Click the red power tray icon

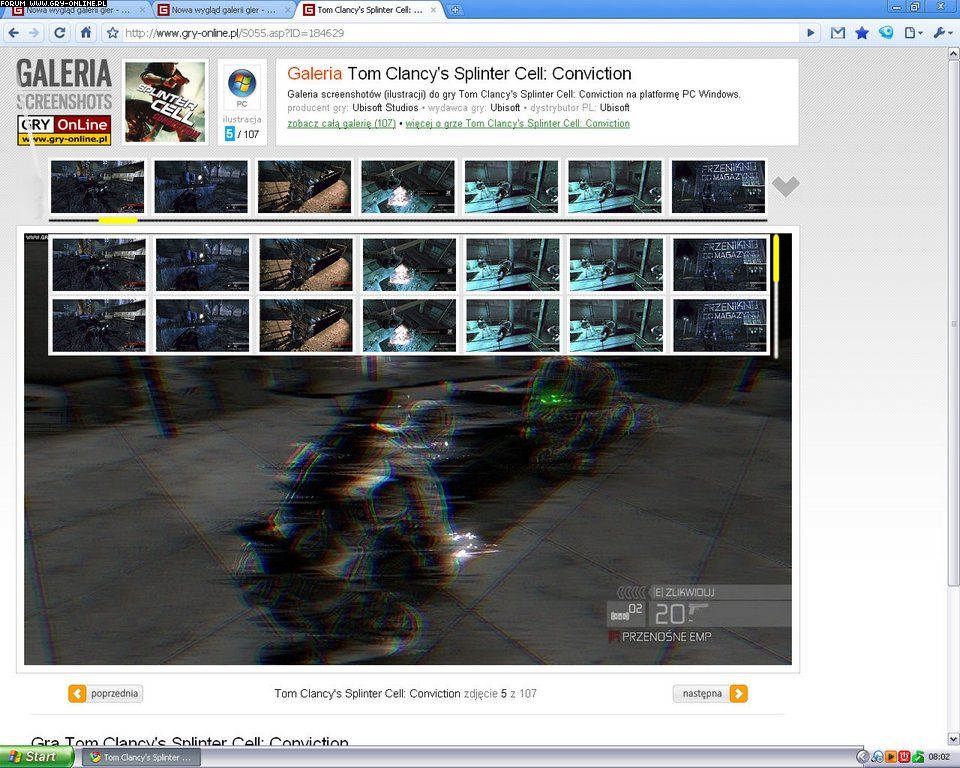[904, 757]
